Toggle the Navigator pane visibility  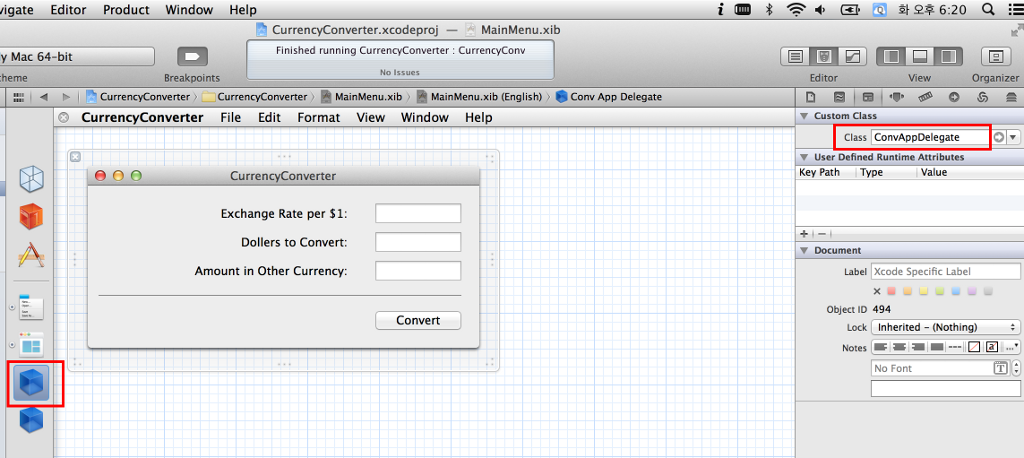click(891, 57)
